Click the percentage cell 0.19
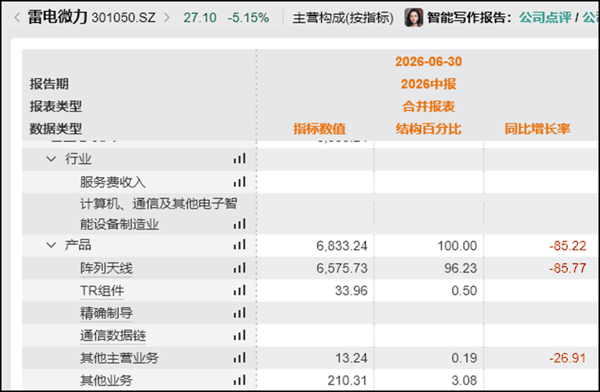The width and height of the screenshot is (600, 392). pos(464,358)
